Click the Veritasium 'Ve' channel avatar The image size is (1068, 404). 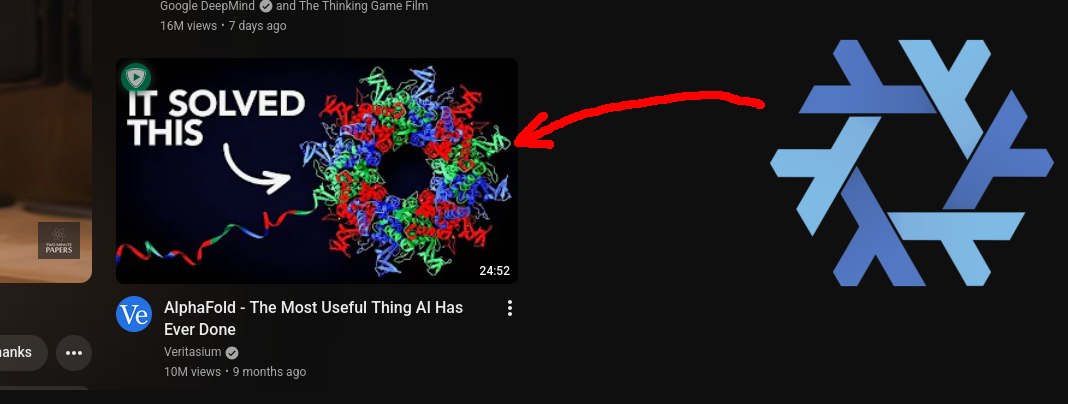coord(134,314)
